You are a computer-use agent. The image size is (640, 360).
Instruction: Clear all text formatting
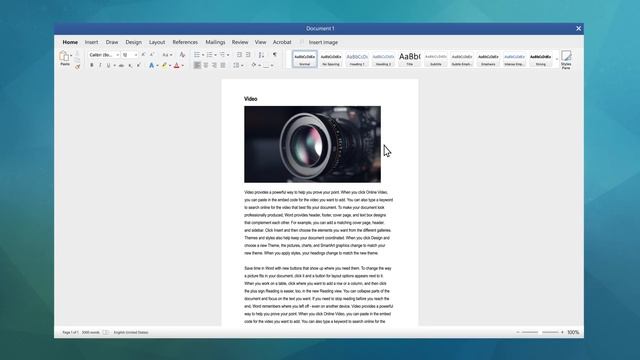(182, 55)
